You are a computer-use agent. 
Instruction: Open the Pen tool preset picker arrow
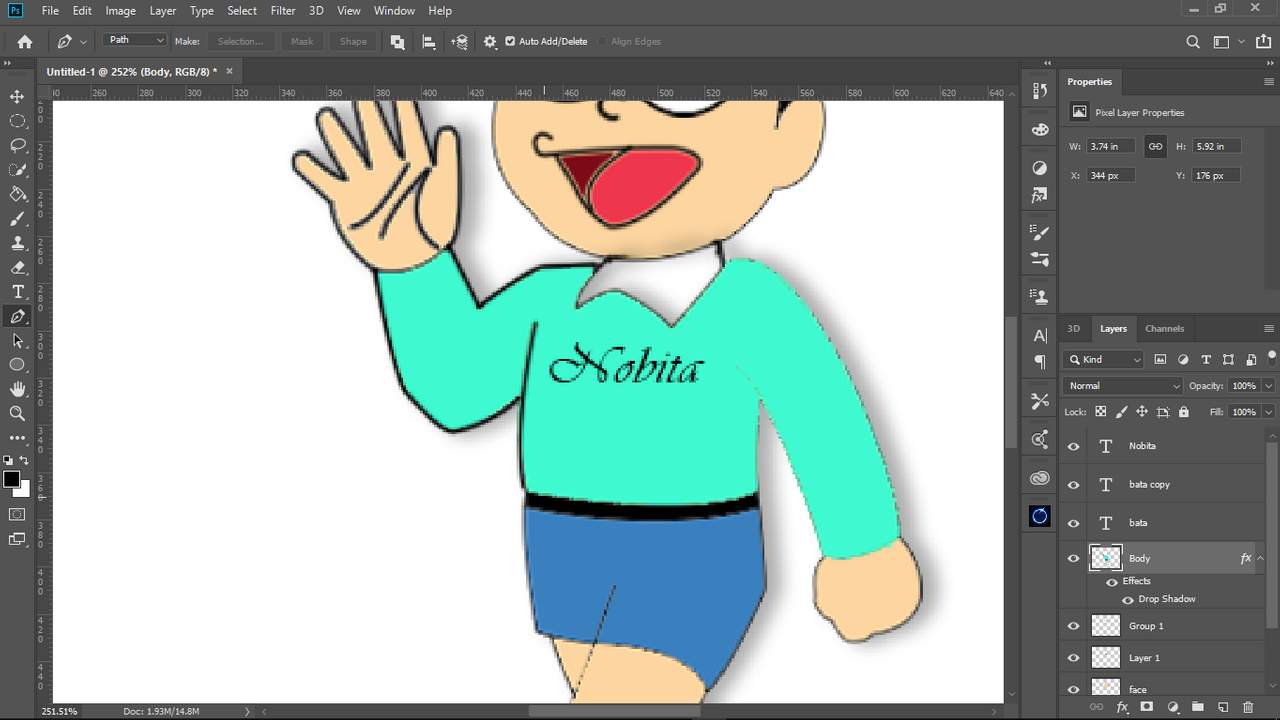click(x=83, y=42)
